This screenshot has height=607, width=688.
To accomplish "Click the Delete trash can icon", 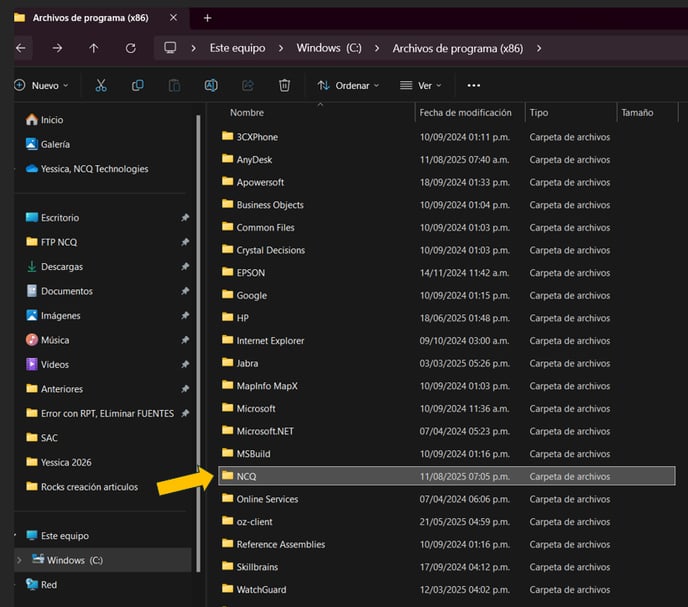I will tap(284, 85).
